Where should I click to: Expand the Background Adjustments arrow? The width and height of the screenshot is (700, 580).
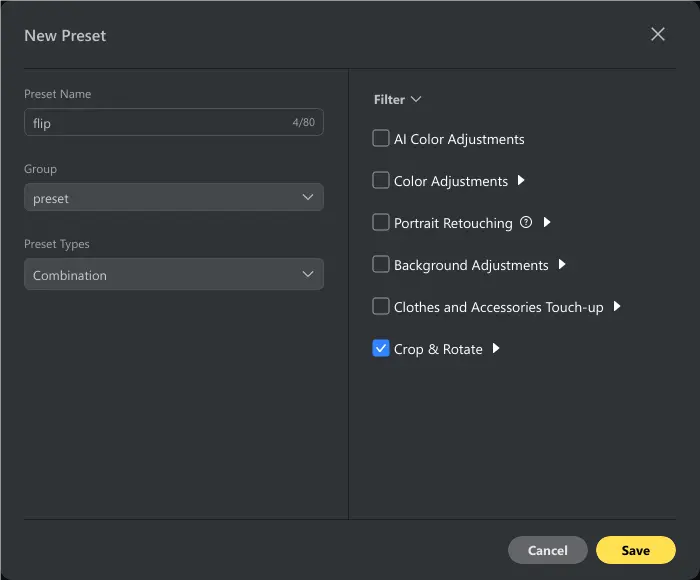coord(562,264)
